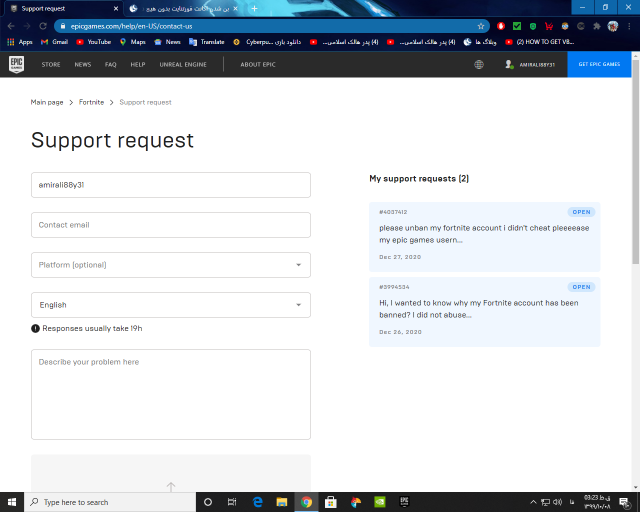Open the HELP menu item
The image size is (640, 512).
tap(138, 65)
